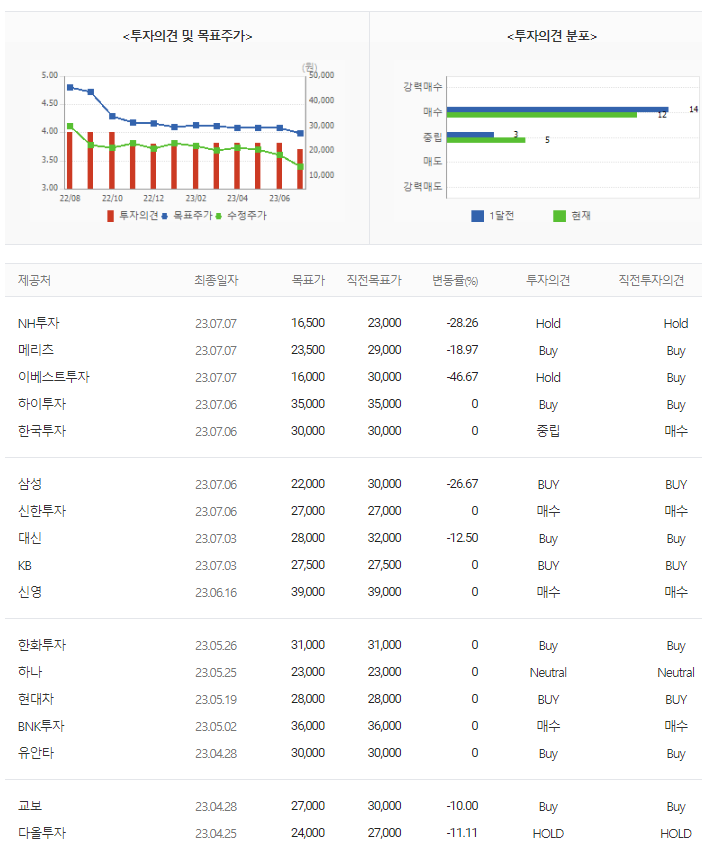This screenshot has height=852, width=702.
Task: Click the red 투자의견 legend swatch
Action: coord(110,216)
